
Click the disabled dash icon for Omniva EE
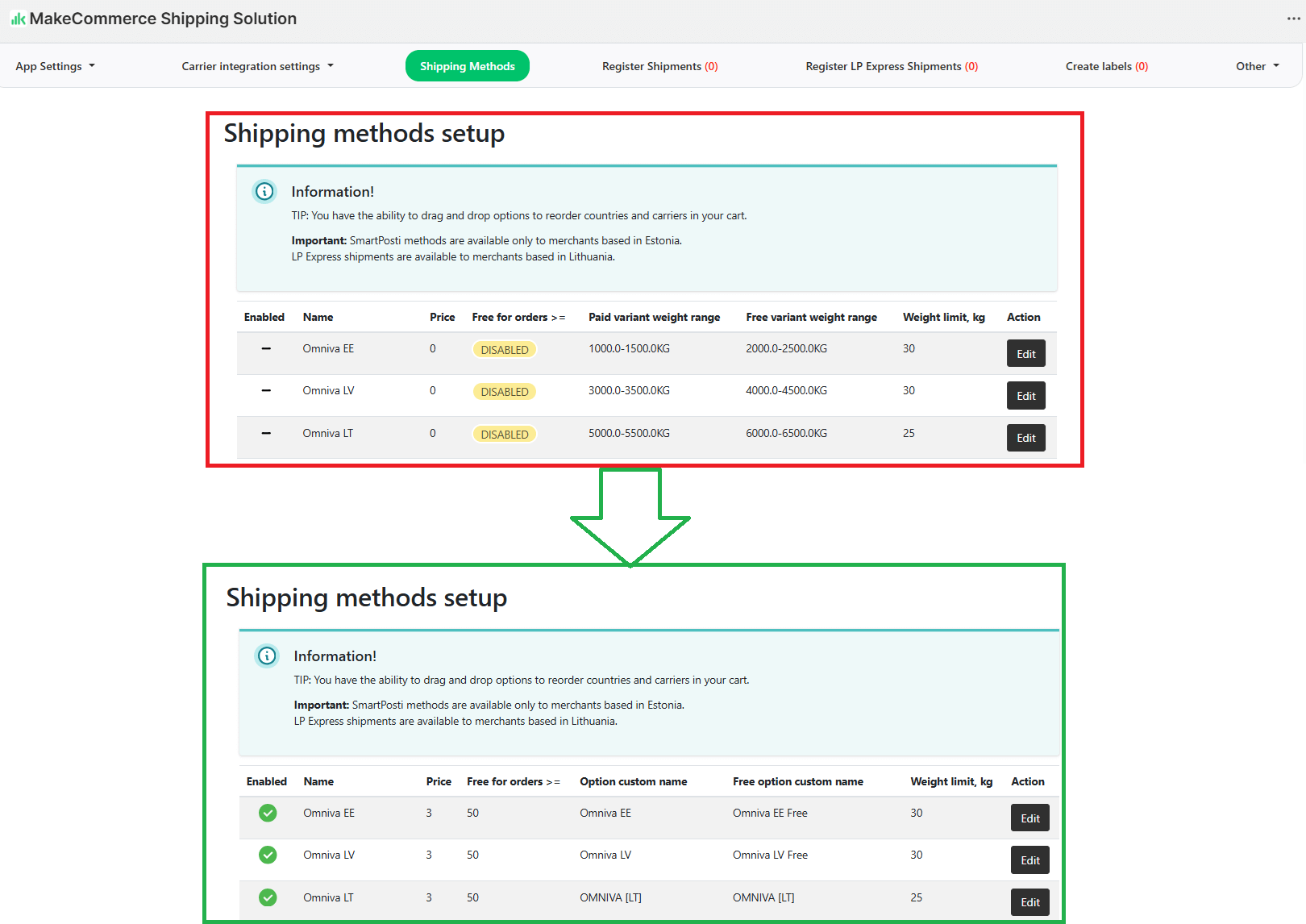point(266,349)
